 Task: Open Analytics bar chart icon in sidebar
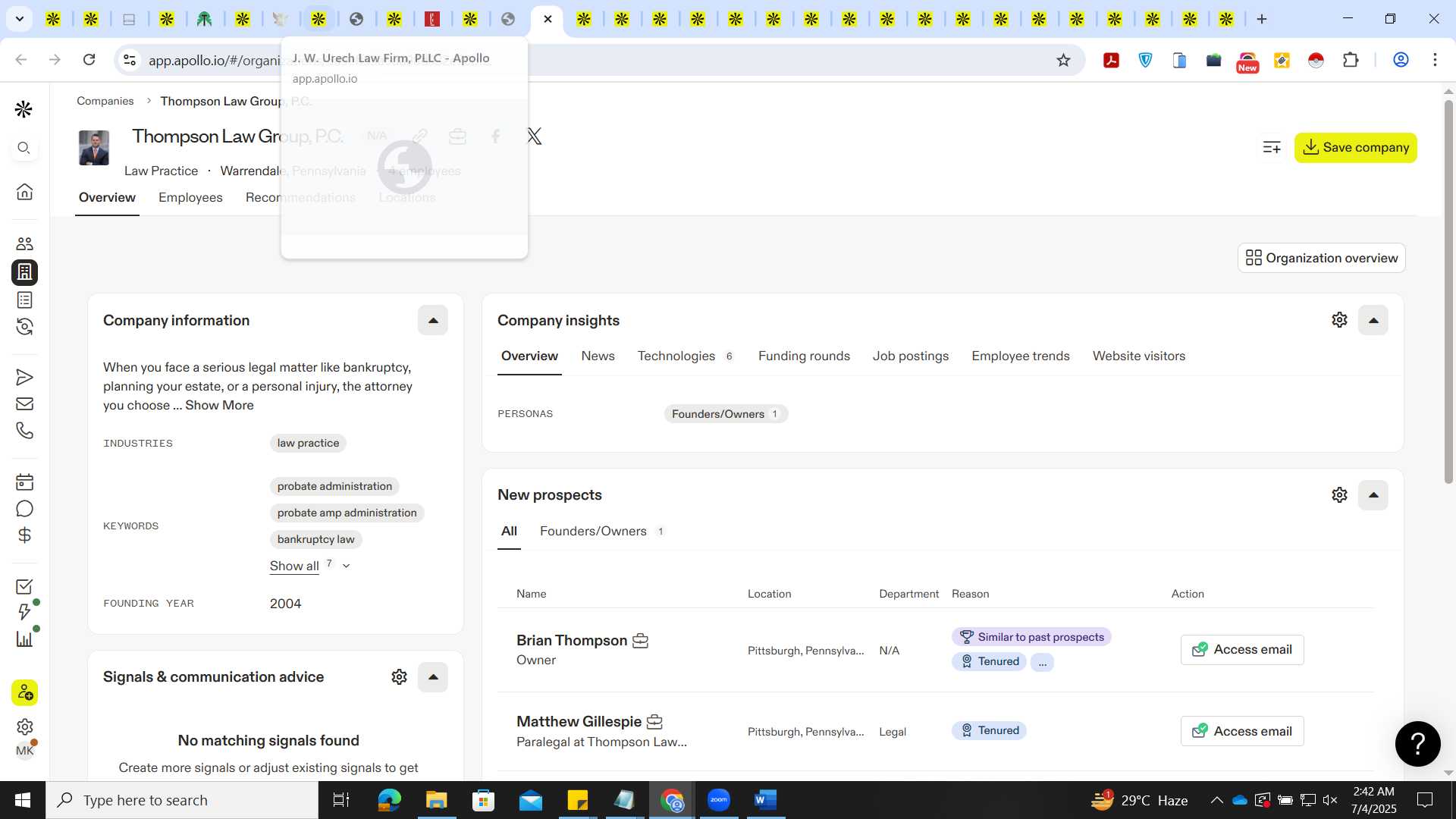24,639
